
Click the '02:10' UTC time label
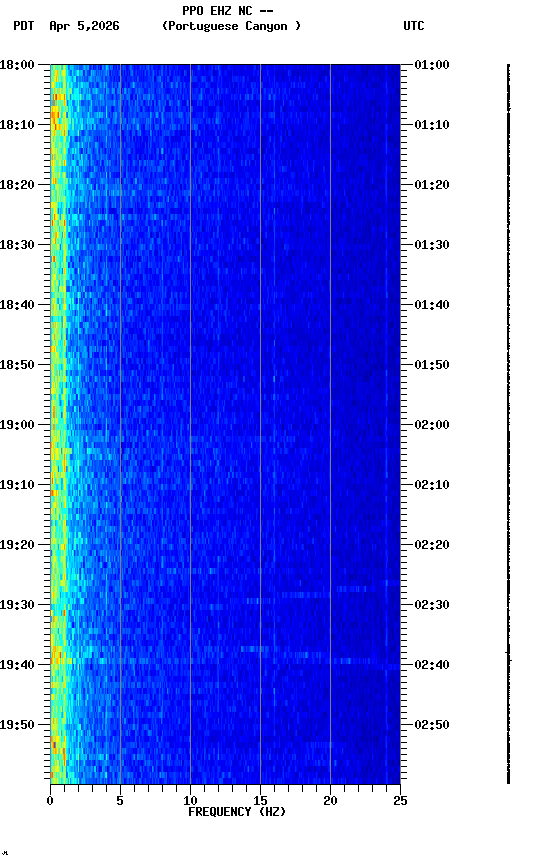432,485
